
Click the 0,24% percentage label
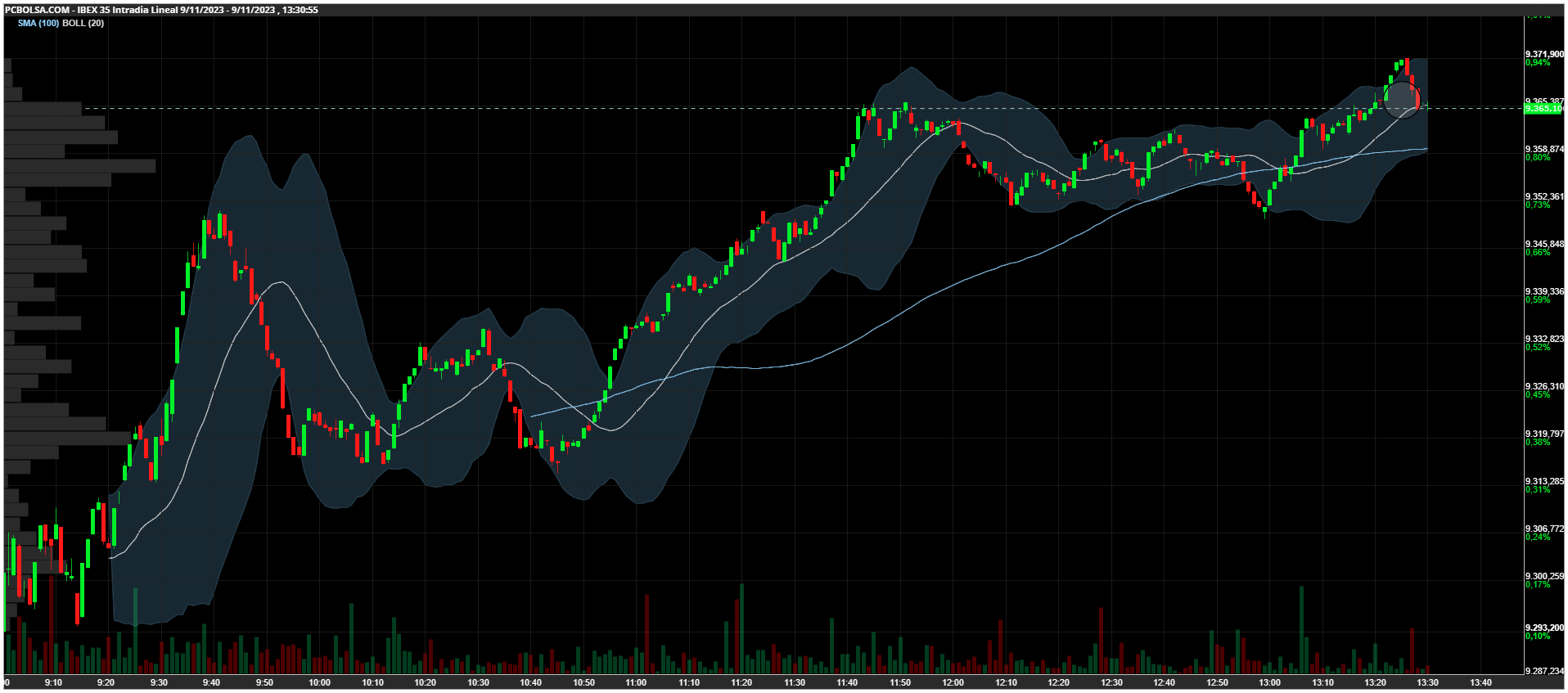click(x=1538, y=537)
